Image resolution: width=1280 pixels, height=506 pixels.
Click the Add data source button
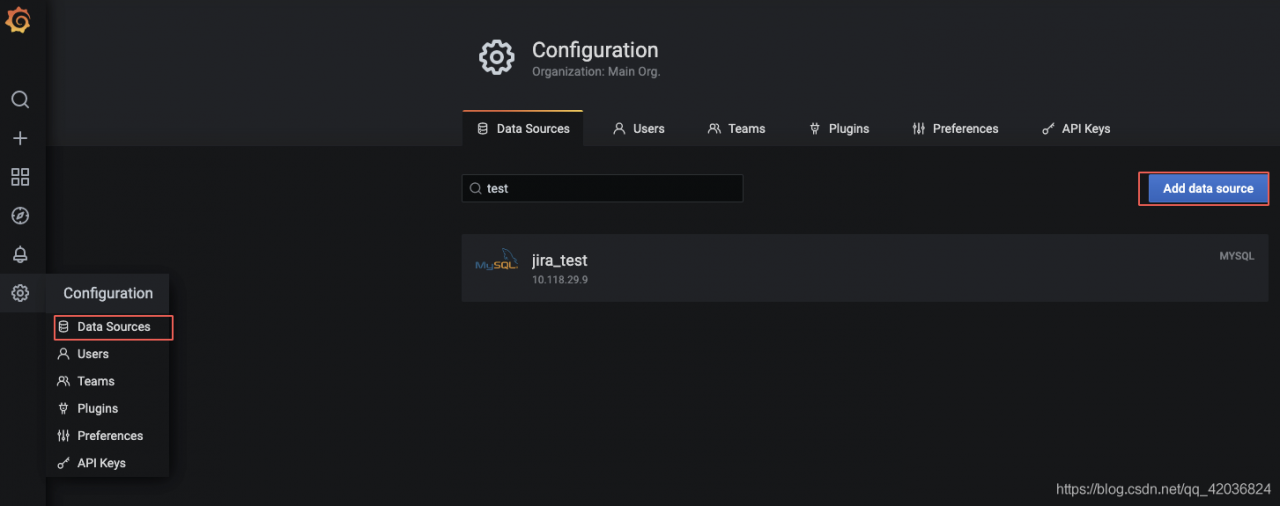(x=1208, y=188)
